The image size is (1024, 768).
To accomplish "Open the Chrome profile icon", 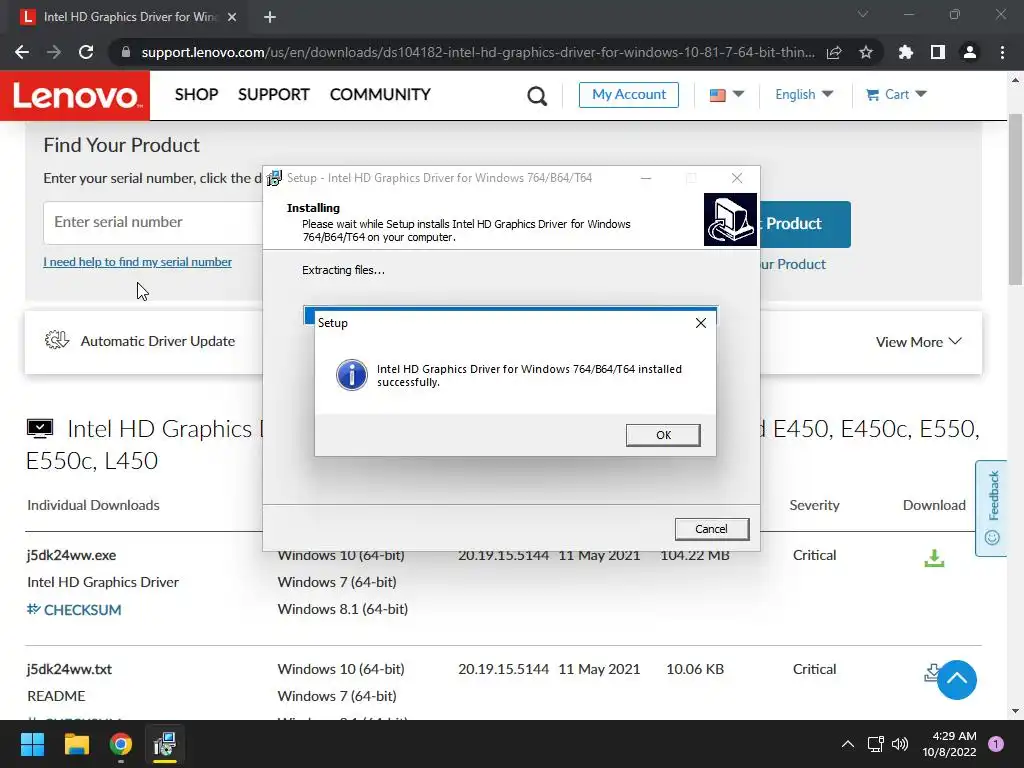I will tap(970, 52).
